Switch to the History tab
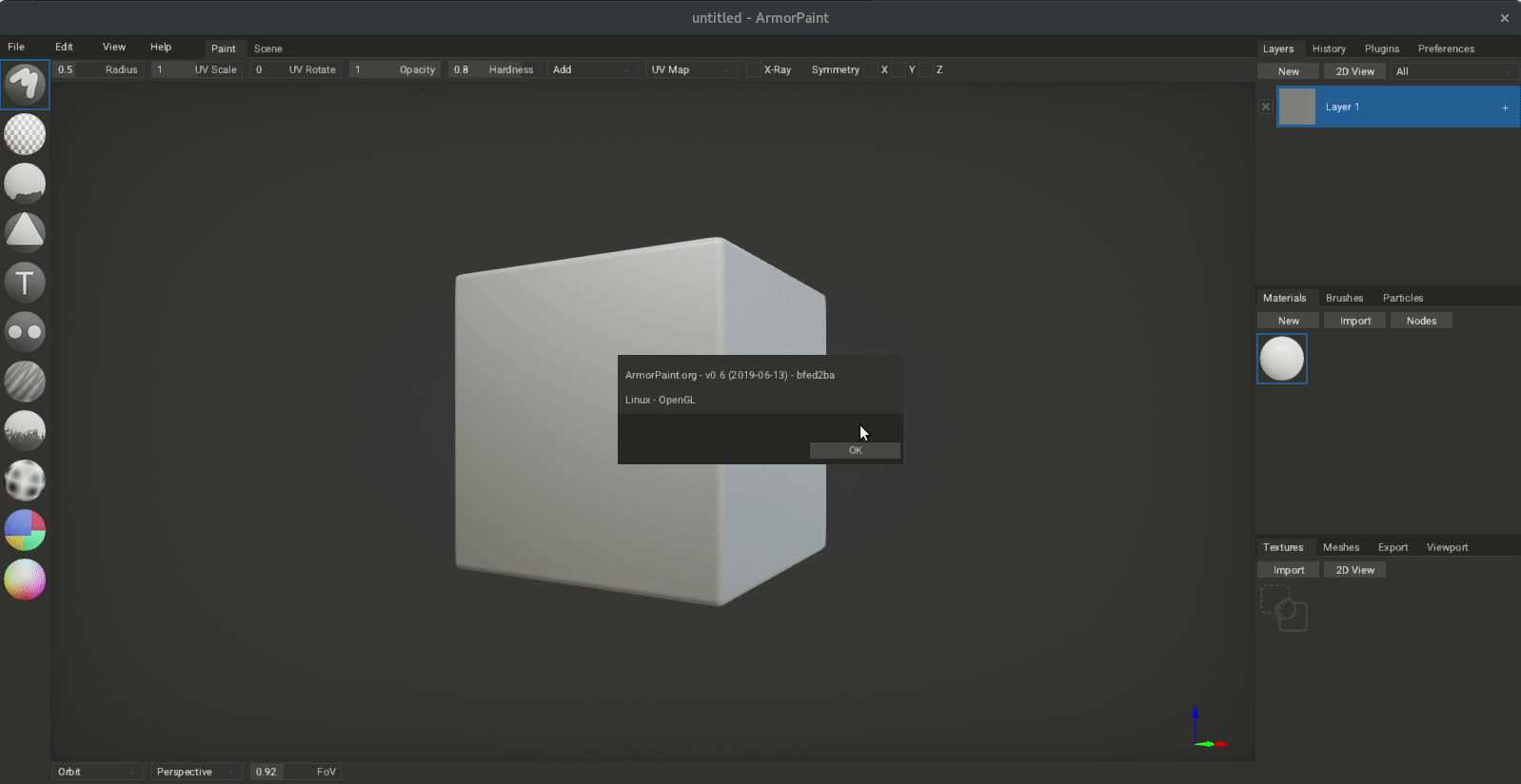Image resolution: width=1521 pixels, height=784 pixels. coord(1329,49)
